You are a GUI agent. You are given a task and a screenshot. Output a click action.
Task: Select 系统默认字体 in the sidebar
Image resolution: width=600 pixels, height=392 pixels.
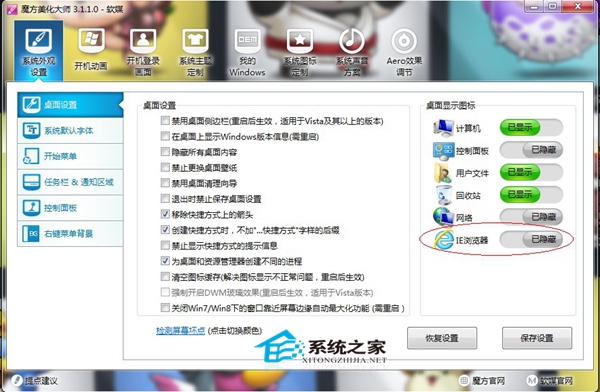(x=70, y=131)
